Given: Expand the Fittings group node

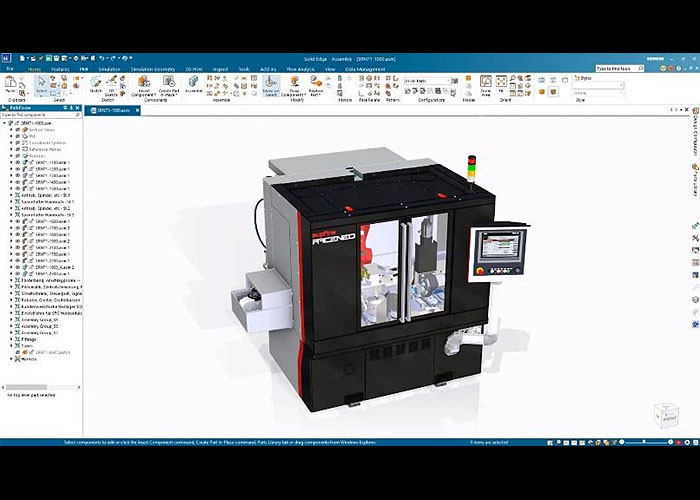Looking at the screenshot, I should (12, 339).
